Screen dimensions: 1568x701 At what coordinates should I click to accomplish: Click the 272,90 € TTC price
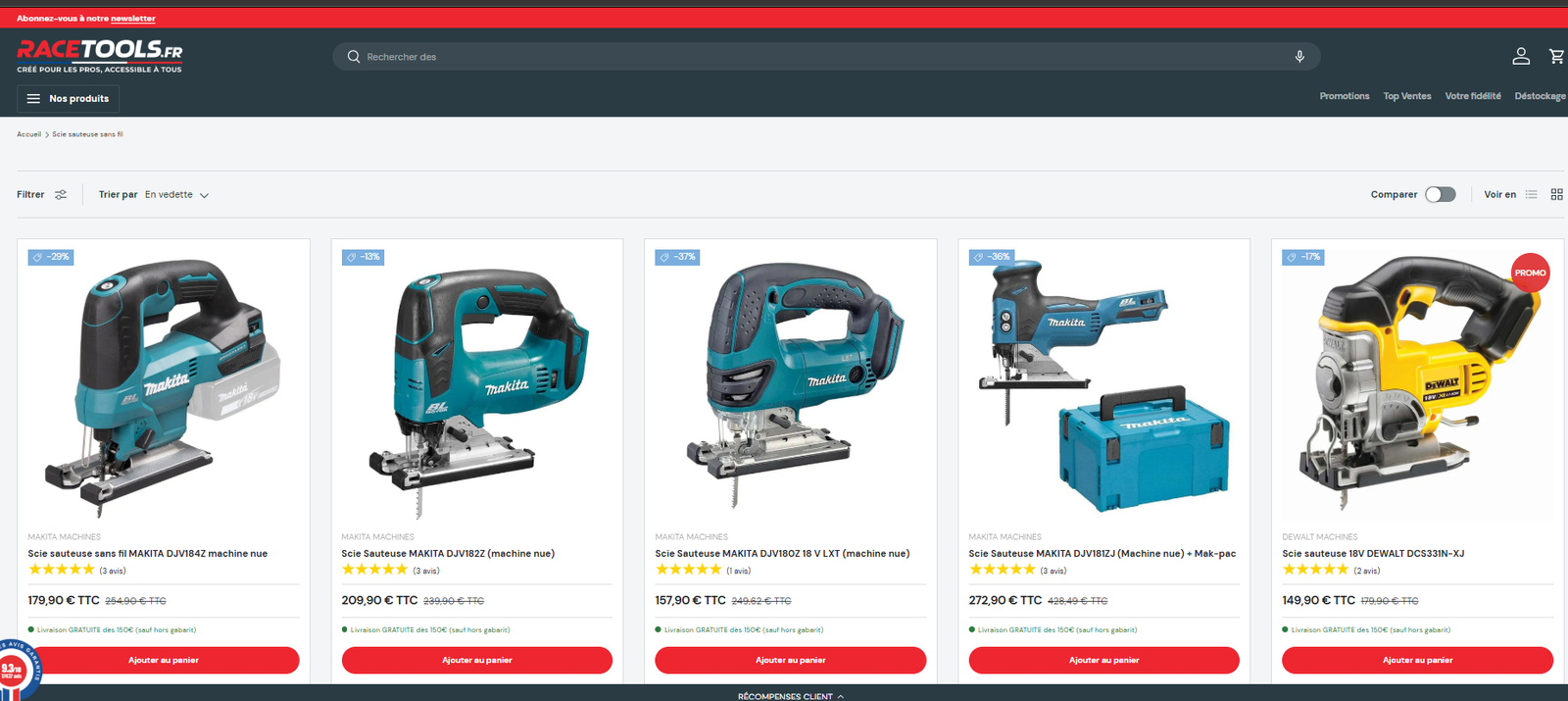click(1005, 600)
